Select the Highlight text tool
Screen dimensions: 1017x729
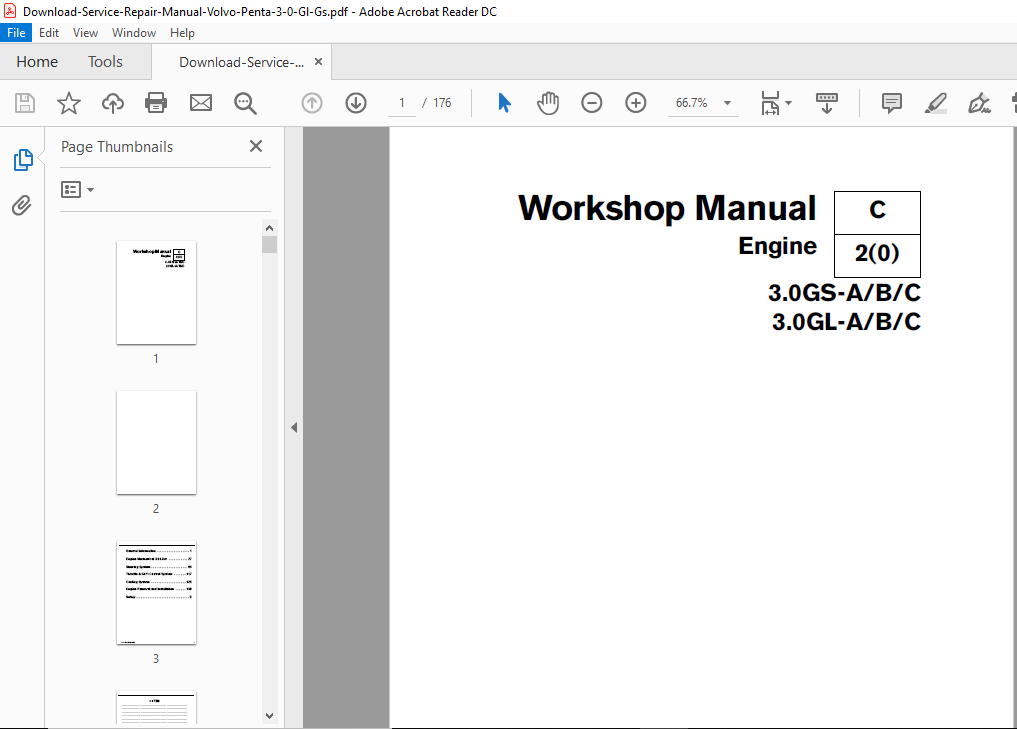point(935,103)
